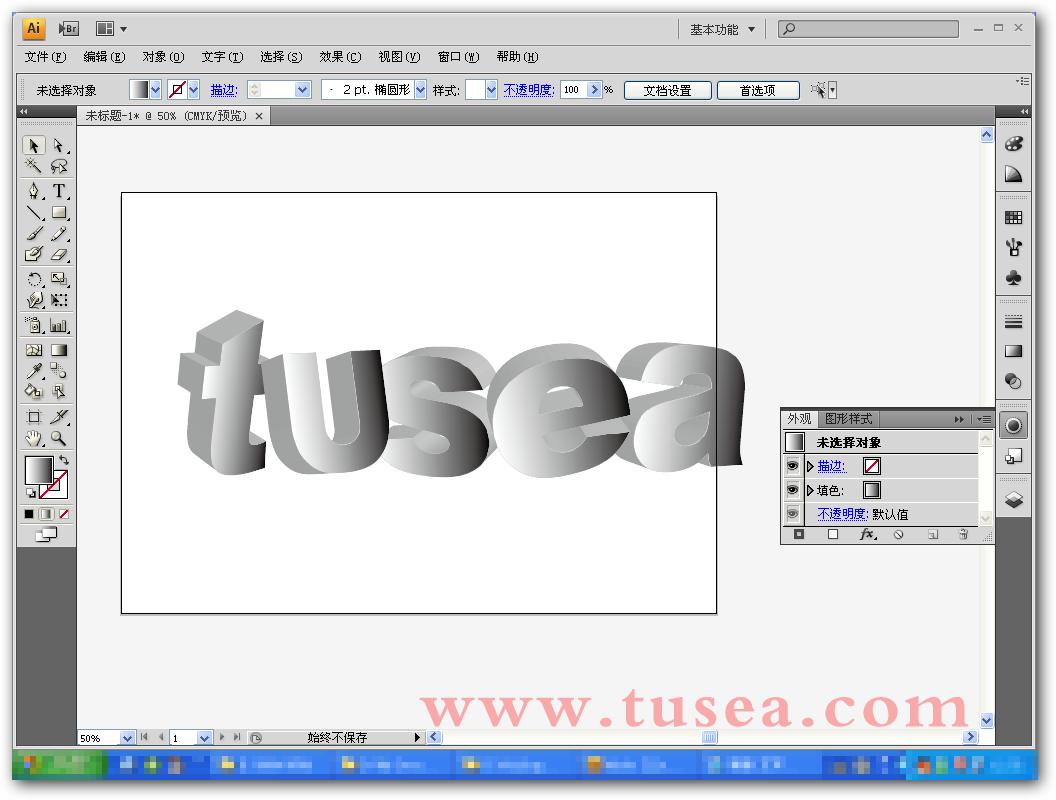
Task: Set paint mode to None
Action: click(x=63, y=514)
